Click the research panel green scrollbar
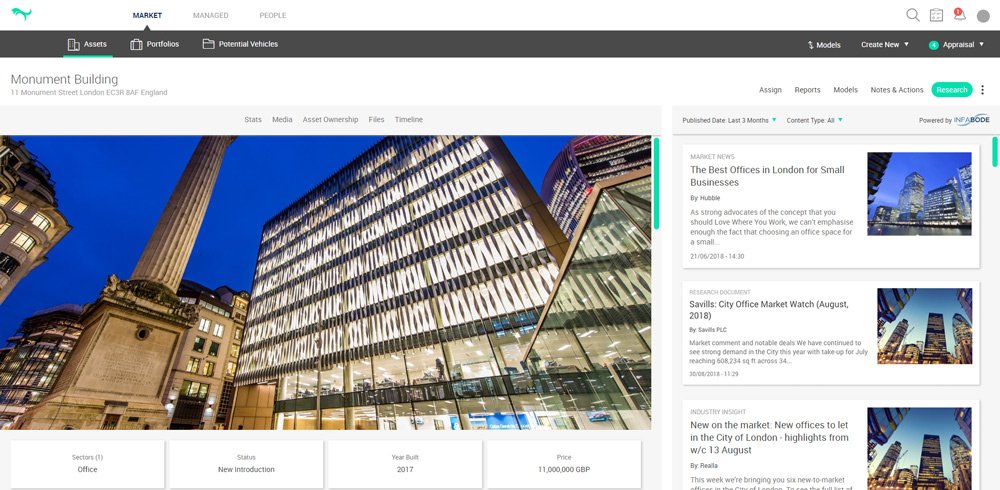 (994, 151)
